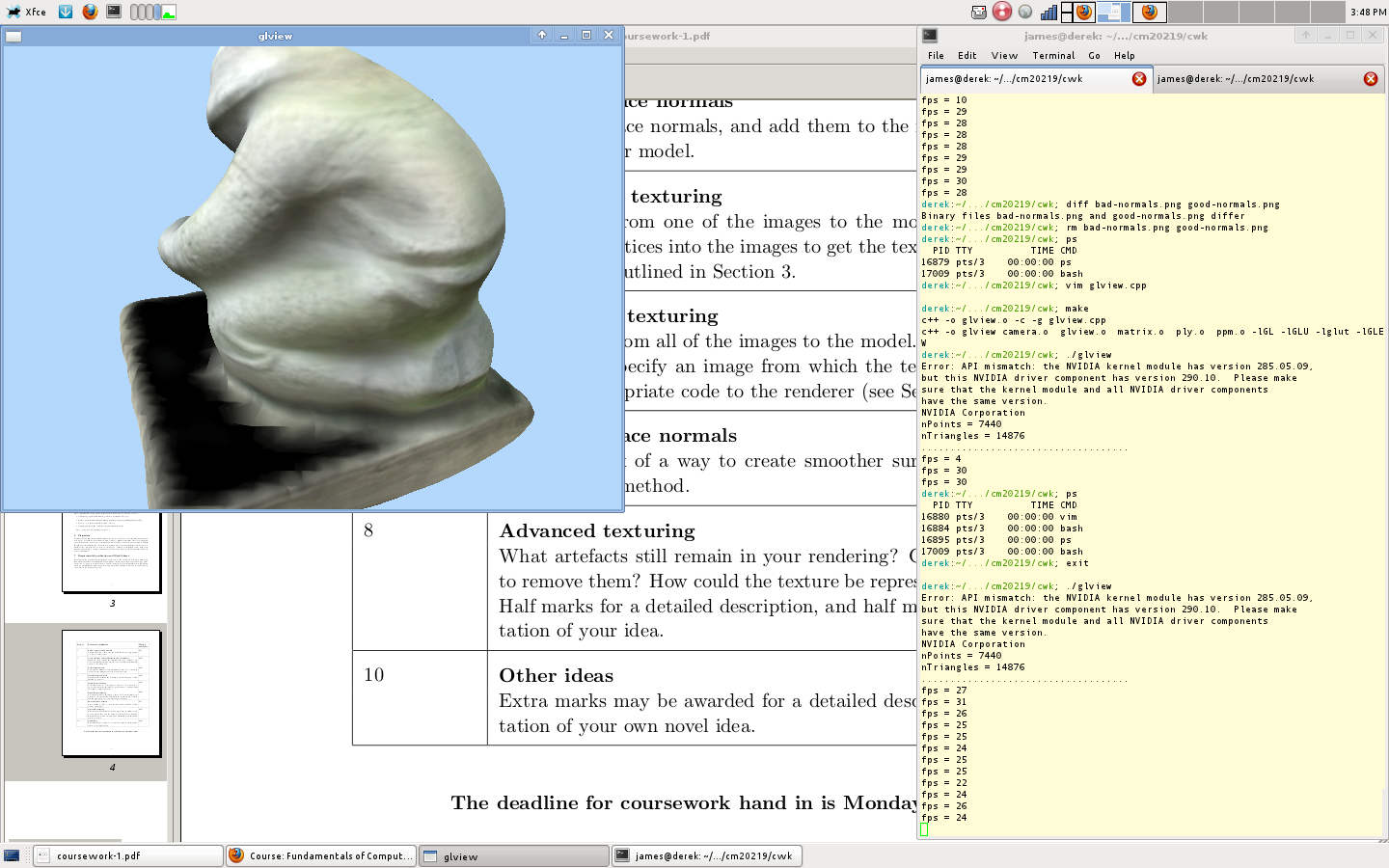
Task: Switch to the inactive terminal tab
Action: (x=1266, y=79)
